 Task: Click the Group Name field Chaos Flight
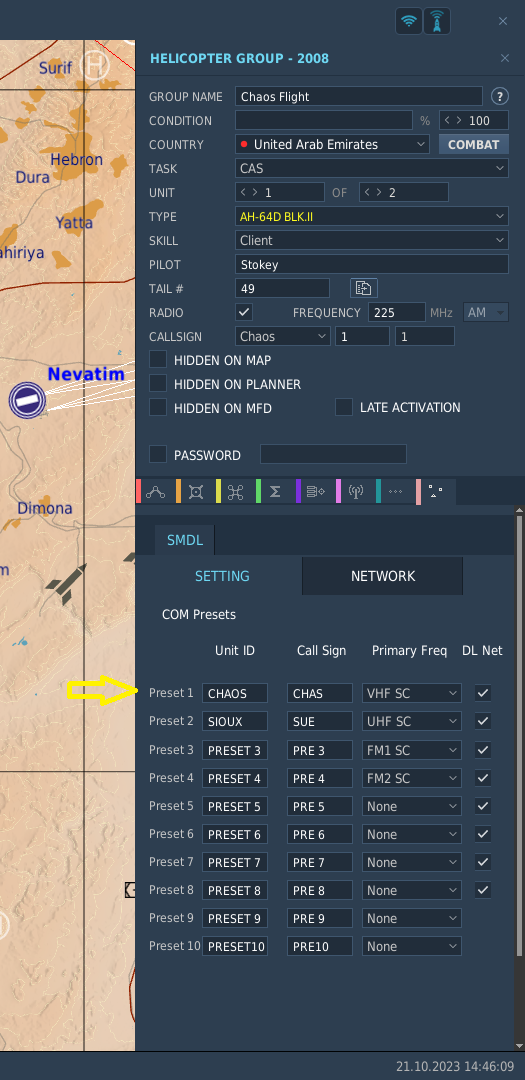click(359, 96)
